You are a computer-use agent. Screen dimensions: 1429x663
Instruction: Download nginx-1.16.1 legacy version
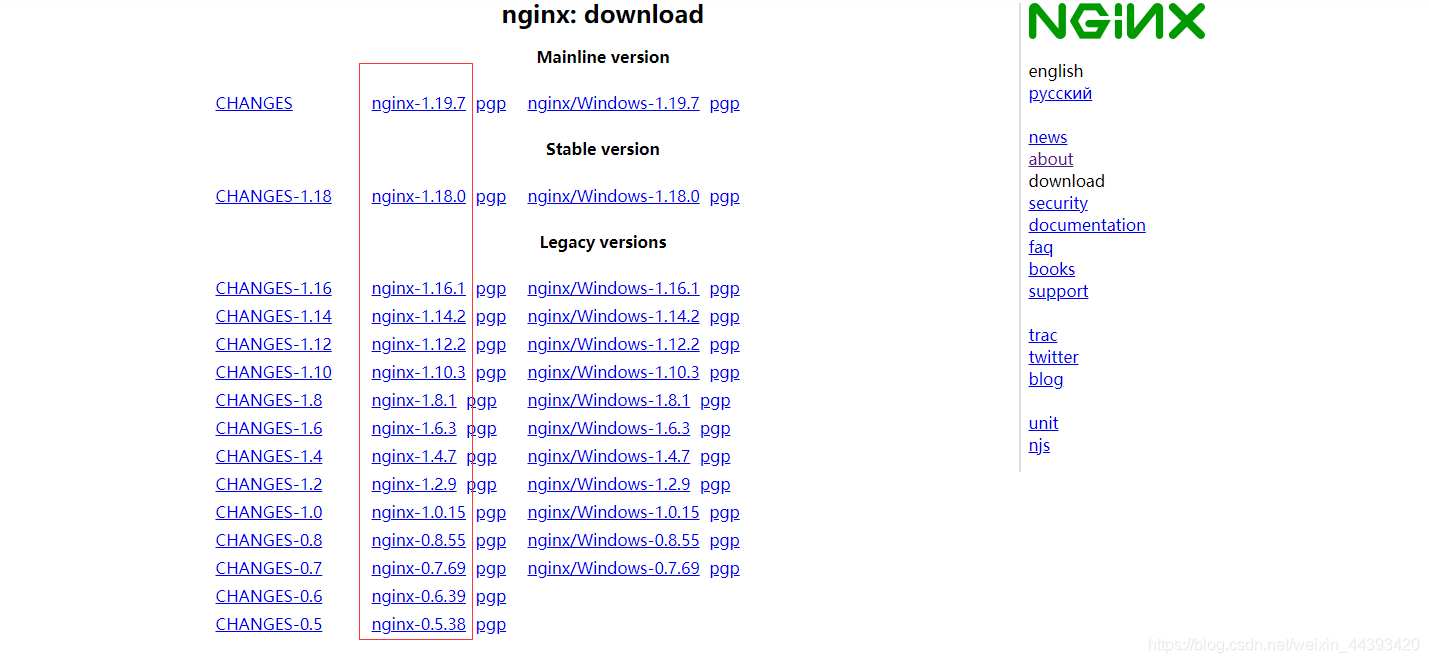(418, 288)
